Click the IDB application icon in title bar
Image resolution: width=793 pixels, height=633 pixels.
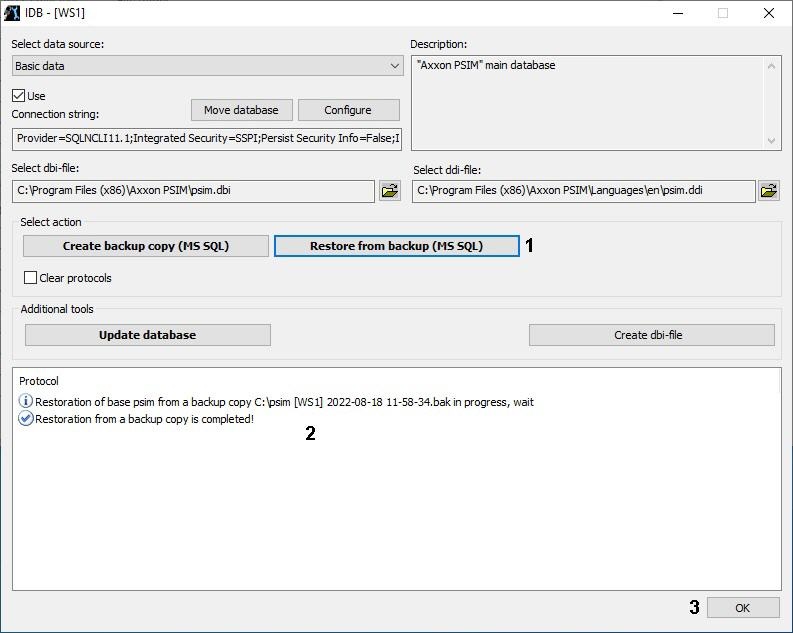point(12,13)
